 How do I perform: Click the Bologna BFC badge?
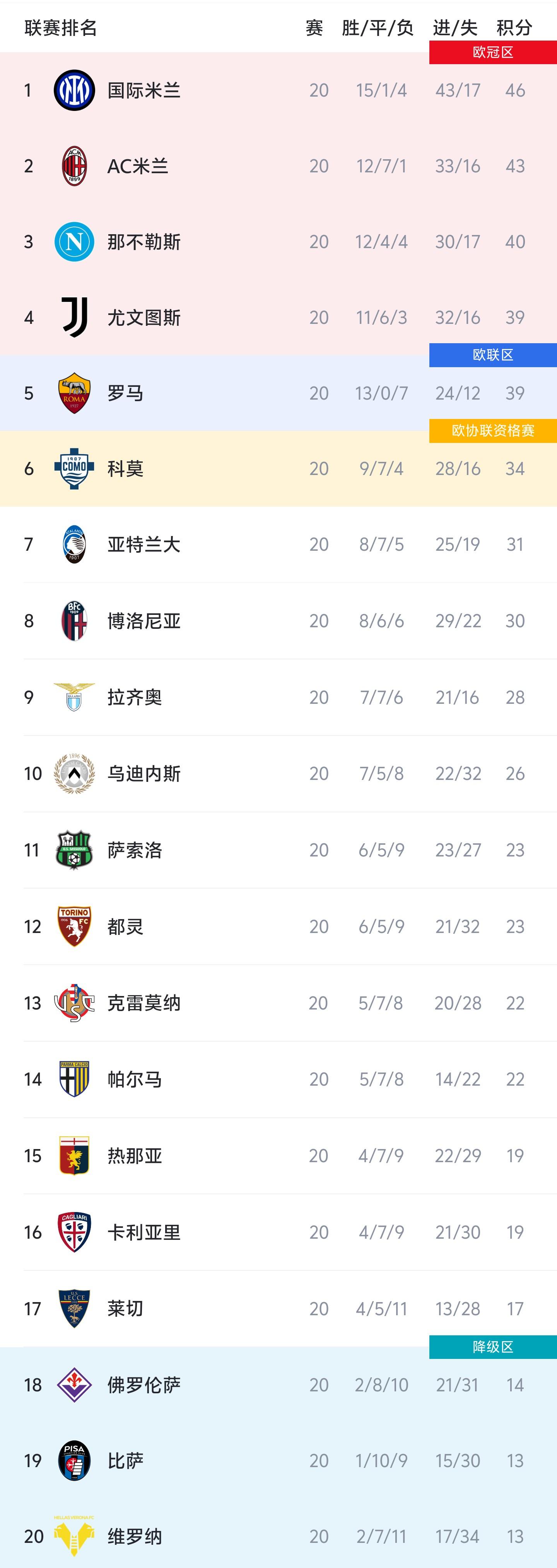(74, 621)
